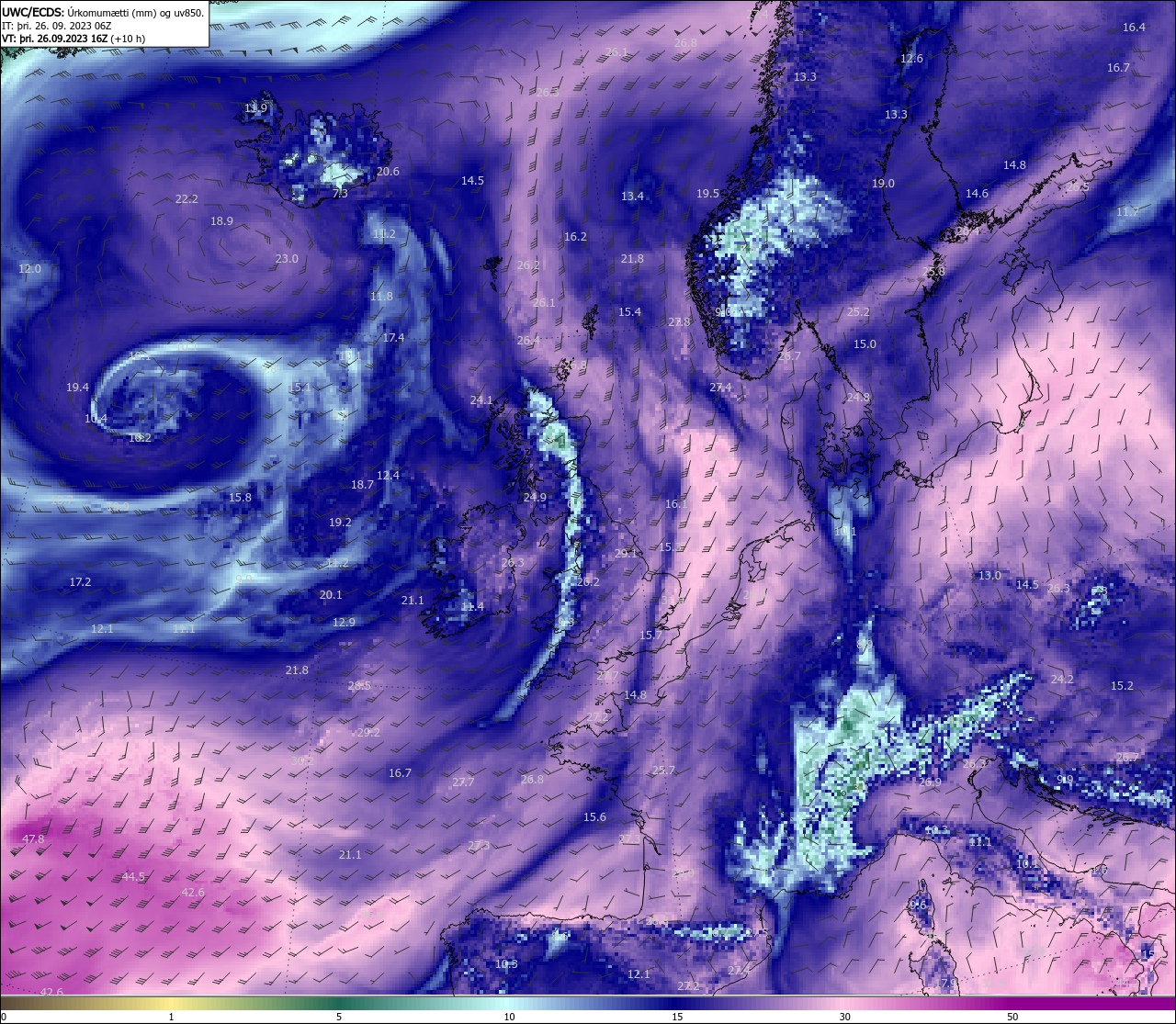Screen dimensions: 1176x1024
Task: Click the 'IT: þri. 26. 09. 2023 06Z' line
Action: point(57,26)
